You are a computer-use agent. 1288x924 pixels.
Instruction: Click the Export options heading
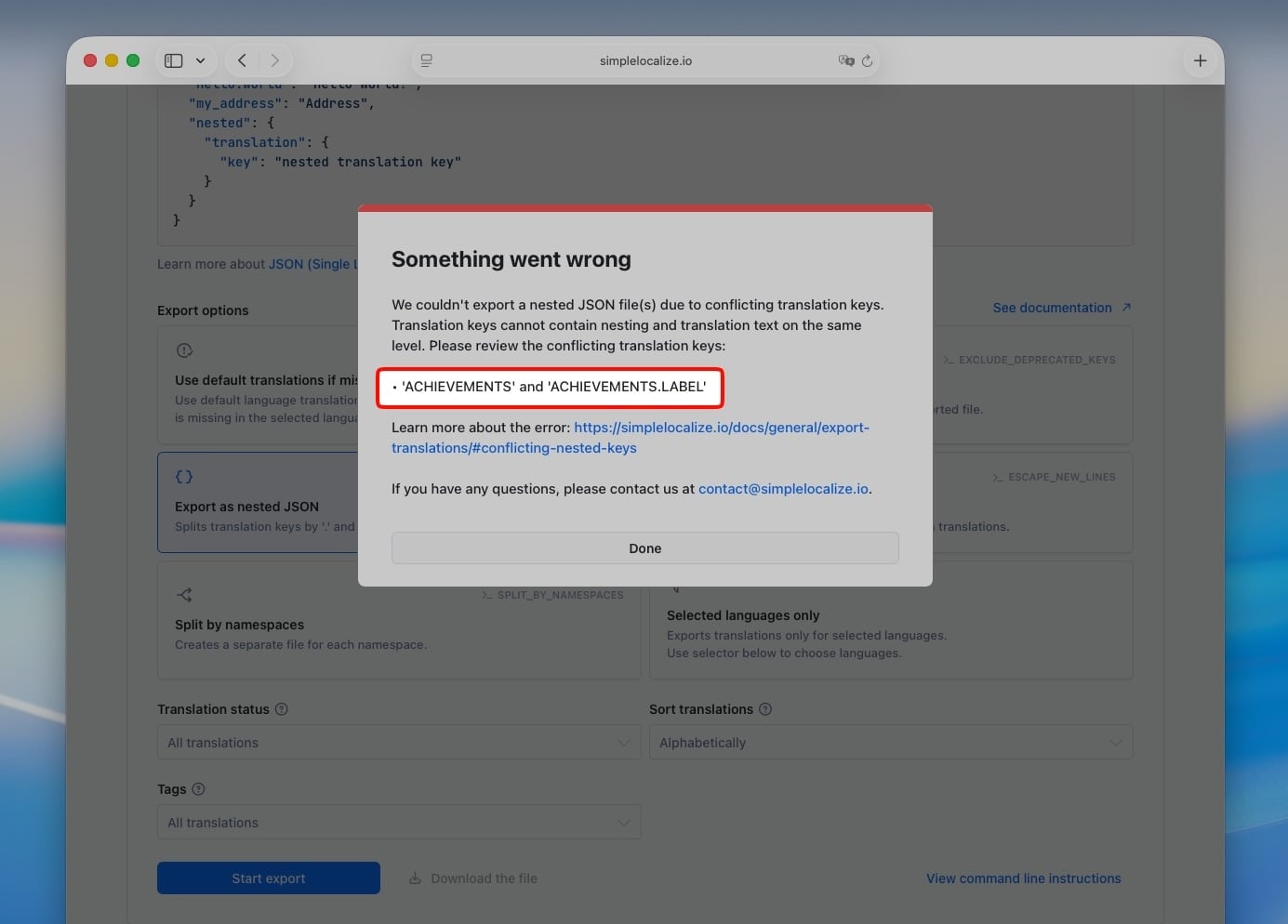203,310
